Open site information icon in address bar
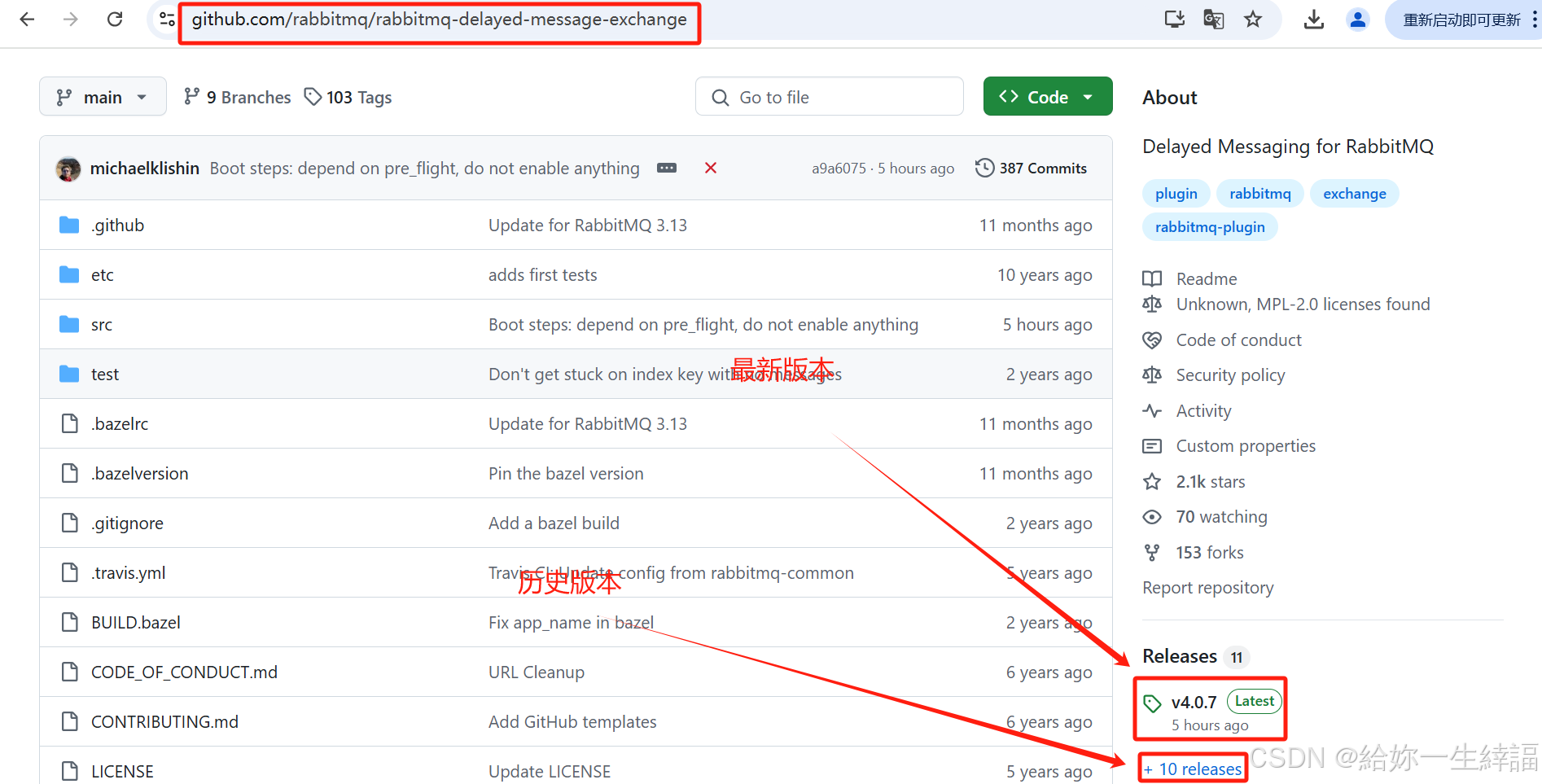1542x784 pixels. click(x=167, y=20)
